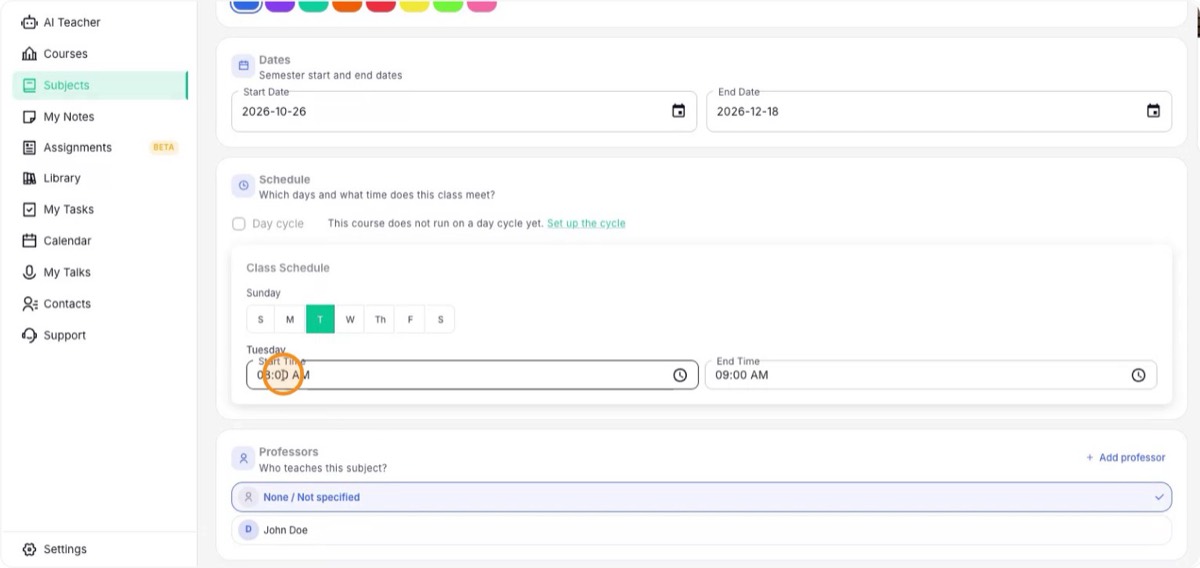Viewport: 1200px width, 568px height.
Task: Pick the pink color swatch
Action: coord(482,4)
